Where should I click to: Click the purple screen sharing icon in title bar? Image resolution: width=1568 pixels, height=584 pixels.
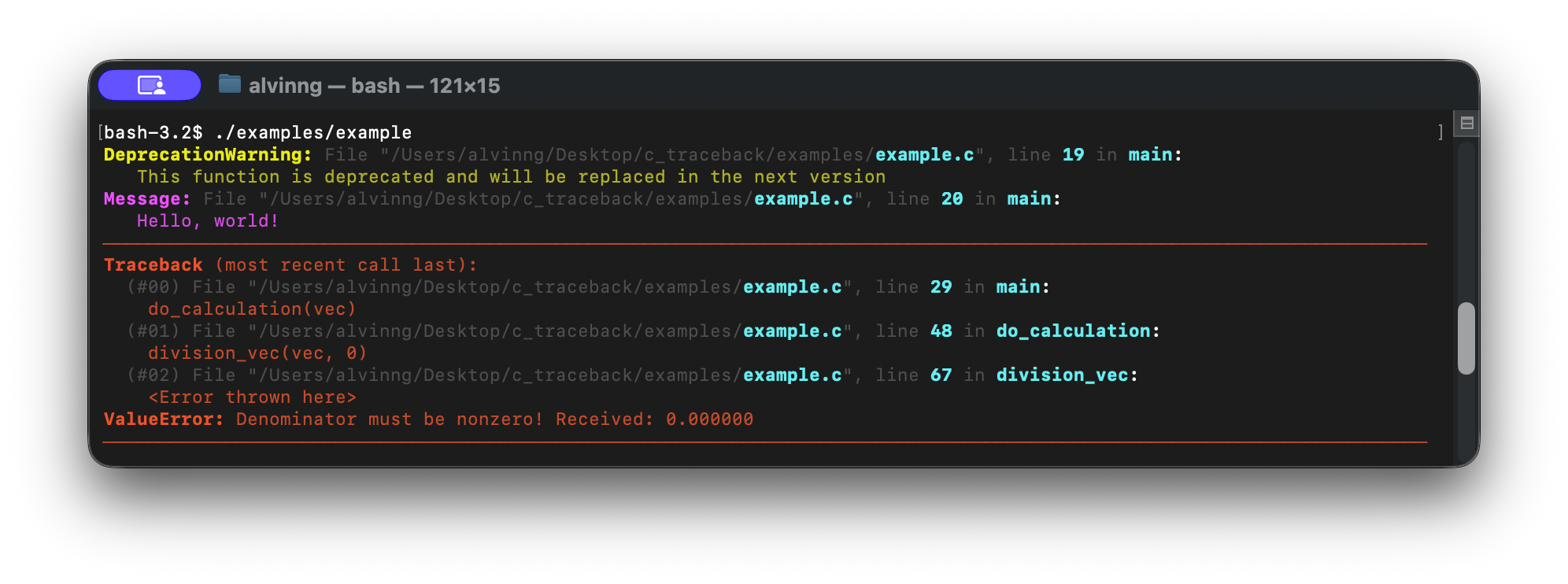[150, 85]
